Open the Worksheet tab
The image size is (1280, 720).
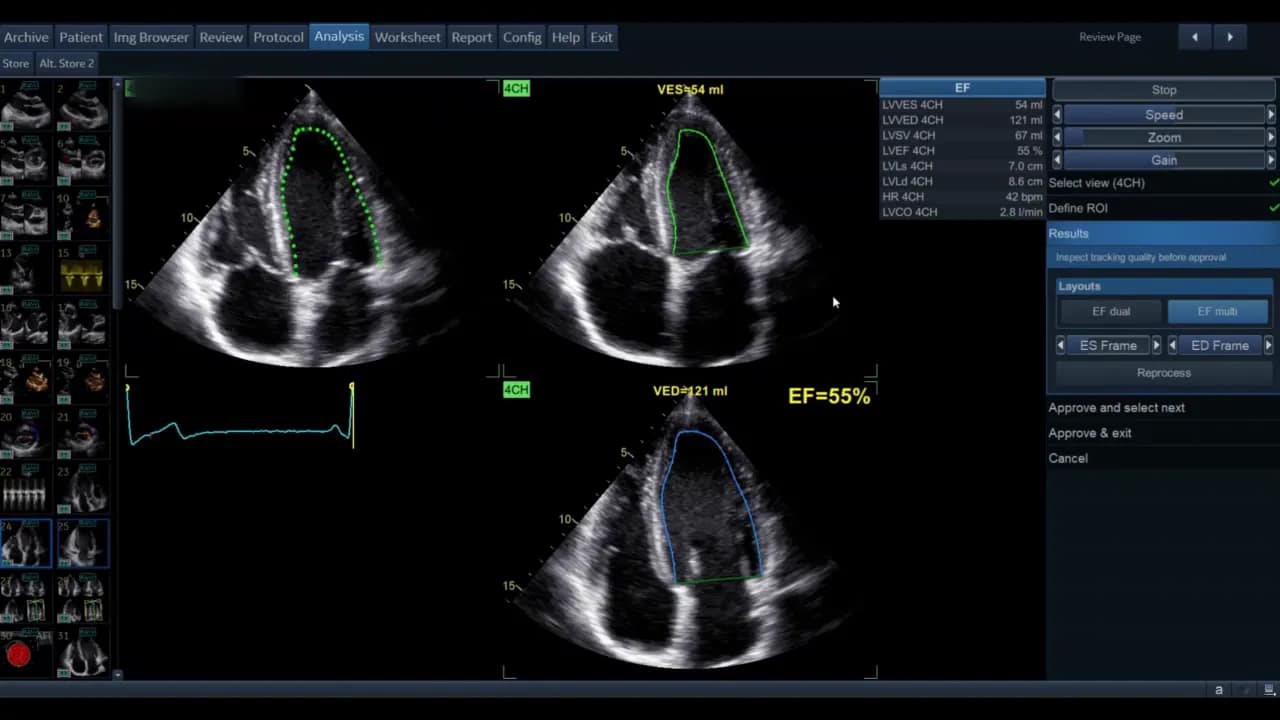[407, 37]
